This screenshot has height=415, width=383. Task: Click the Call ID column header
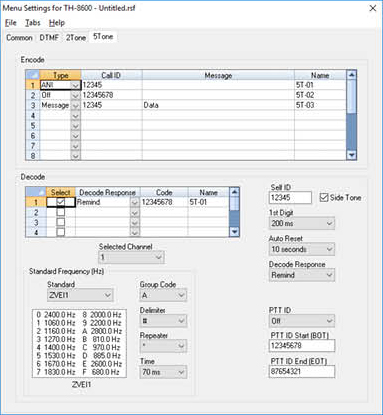tap(111, 75)
